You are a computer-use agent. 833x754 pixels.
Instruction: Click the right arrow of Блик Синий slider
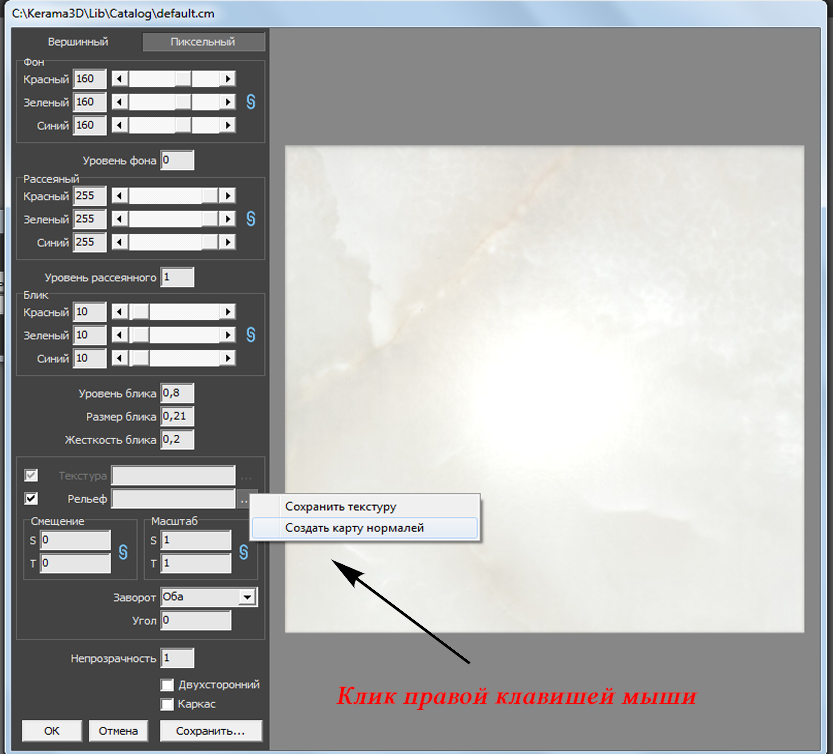228,358
